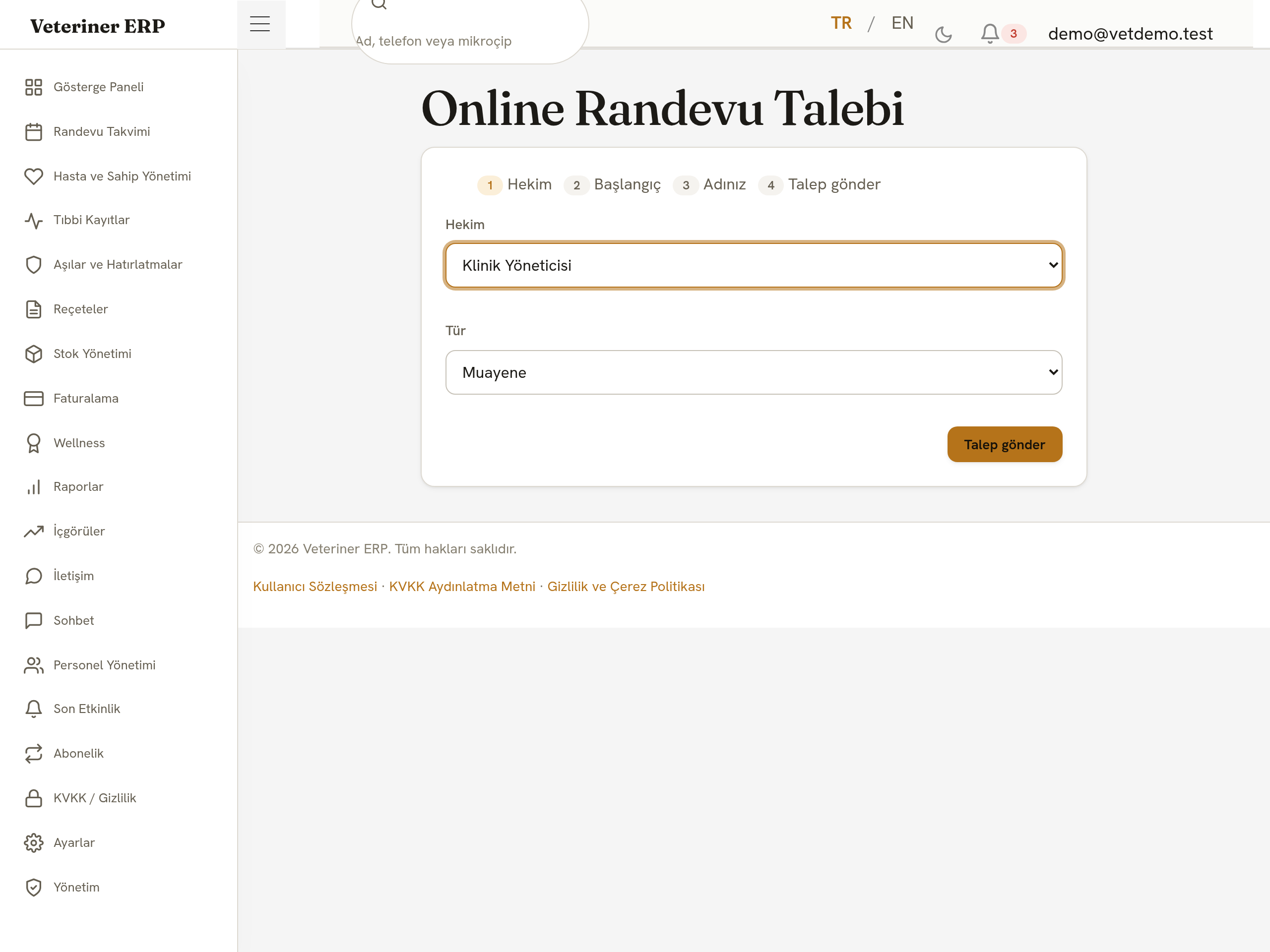The width and height of the screenshot is (1270, 952).
Task: Switch language to EN
Action: coord(902,23)
